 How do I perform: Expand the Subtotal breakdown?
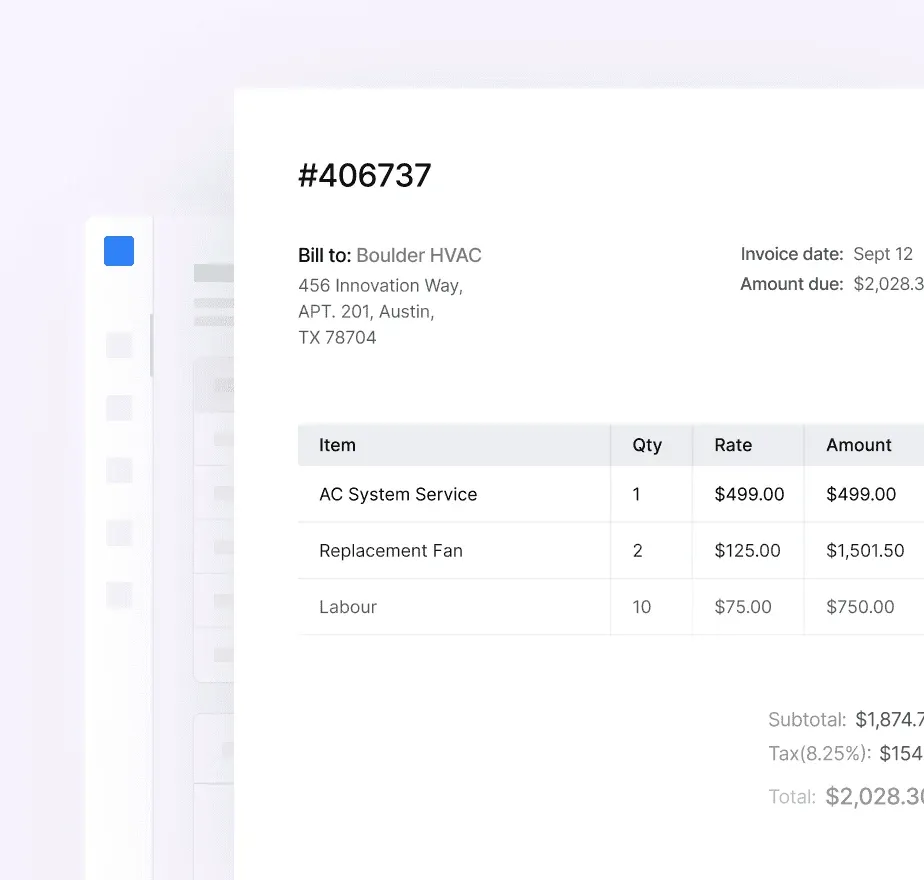(x=806, y=719)
